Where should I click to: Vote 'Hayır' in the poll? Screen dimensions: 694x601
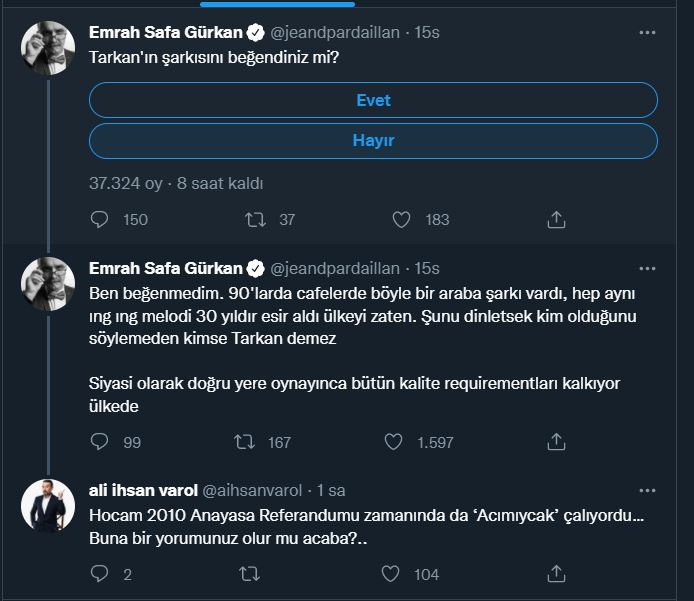373,141
